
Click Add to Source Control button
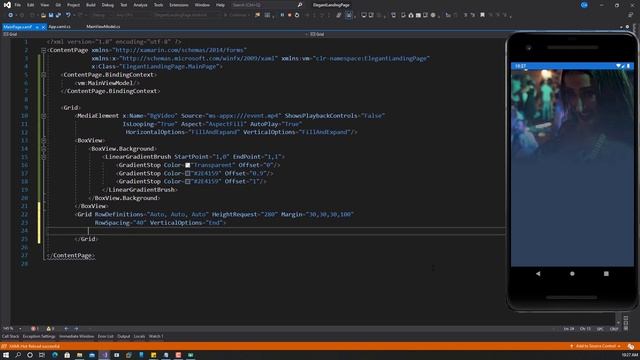click(x=596, y=346)
